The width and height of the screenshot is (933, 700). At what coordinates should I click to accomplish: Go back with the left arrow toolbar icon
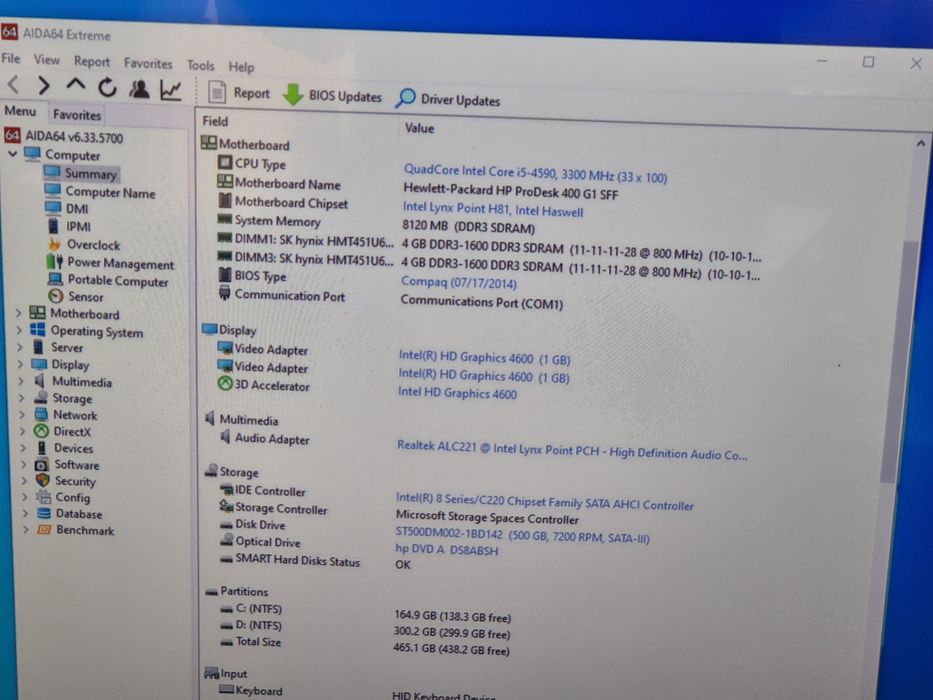14,84
